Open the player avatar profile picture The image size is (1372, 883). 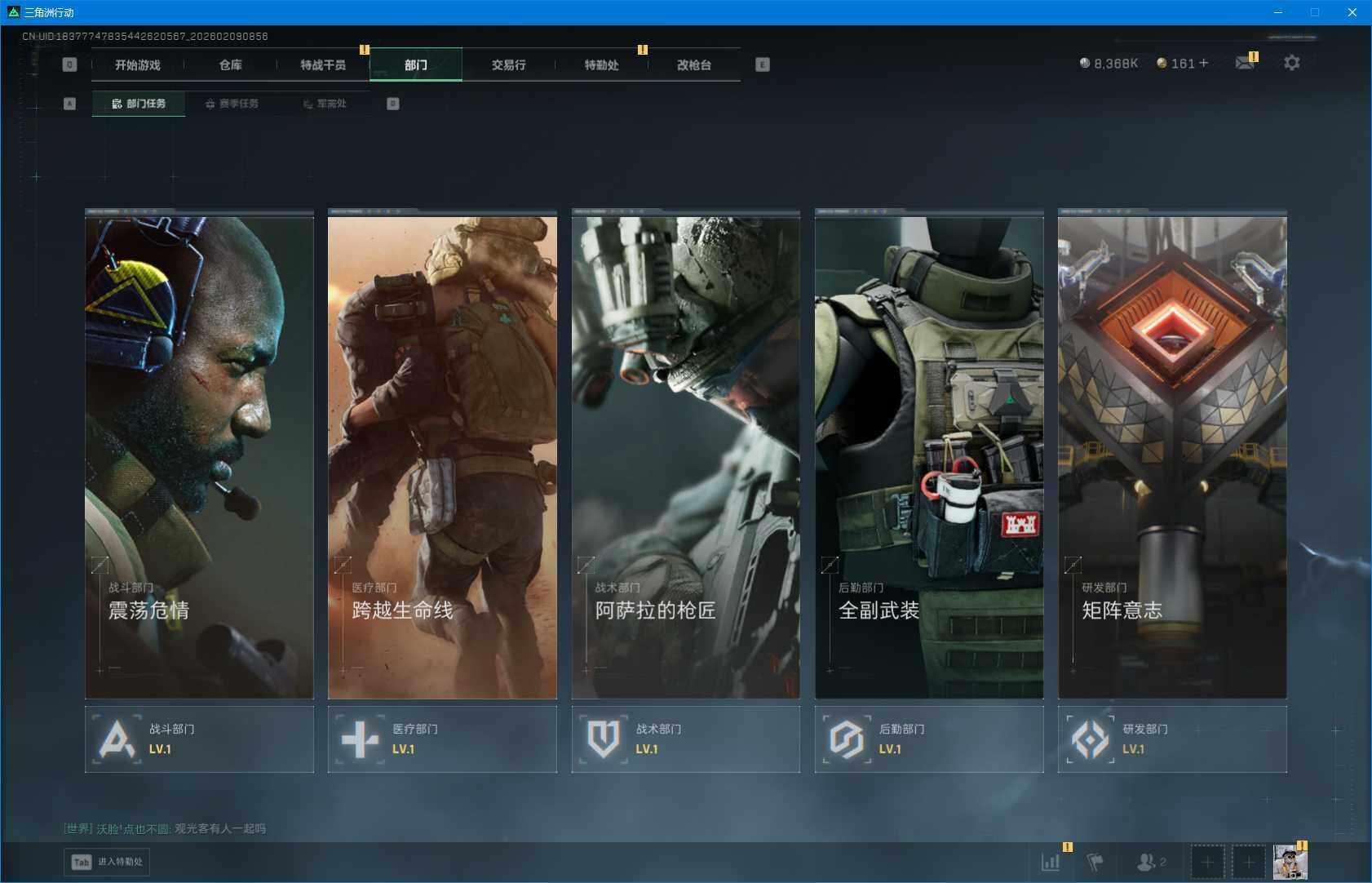(x=1290, y=862)
